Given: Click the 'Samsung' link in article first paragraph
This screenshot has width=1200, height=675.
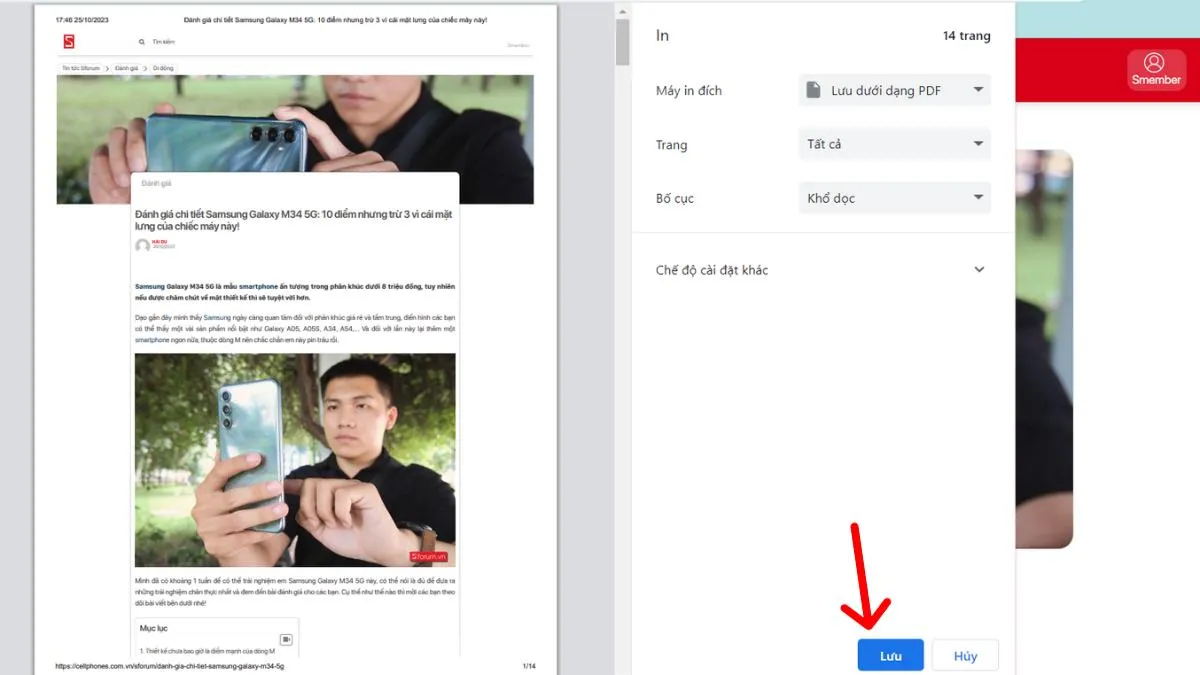Looking at the screenshot, I should coord(149,286).
